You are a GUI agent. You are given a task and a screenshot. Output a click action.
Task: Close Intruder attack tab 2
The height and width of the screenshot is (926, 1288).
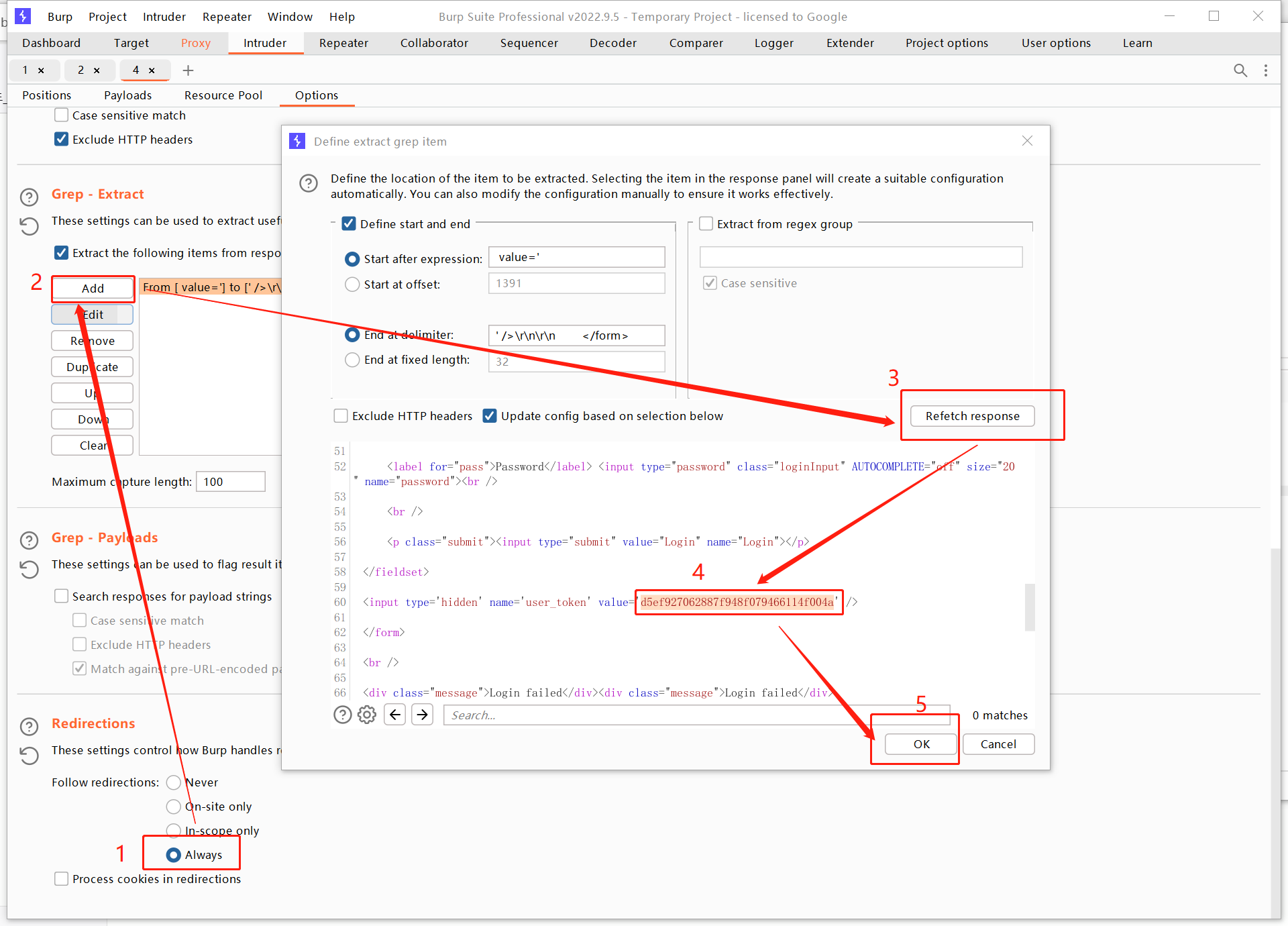(97, 70)
